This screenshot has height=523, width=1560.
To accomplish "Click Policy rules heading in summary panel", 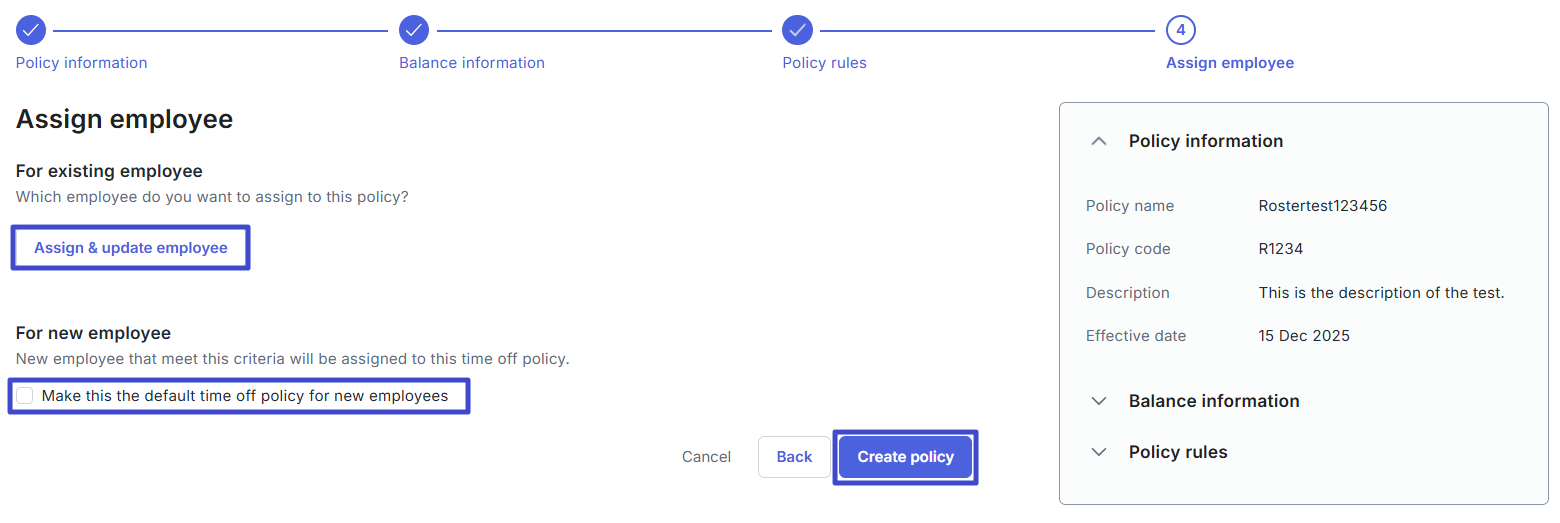I will pyautogui.click(x=1178, y=452).
